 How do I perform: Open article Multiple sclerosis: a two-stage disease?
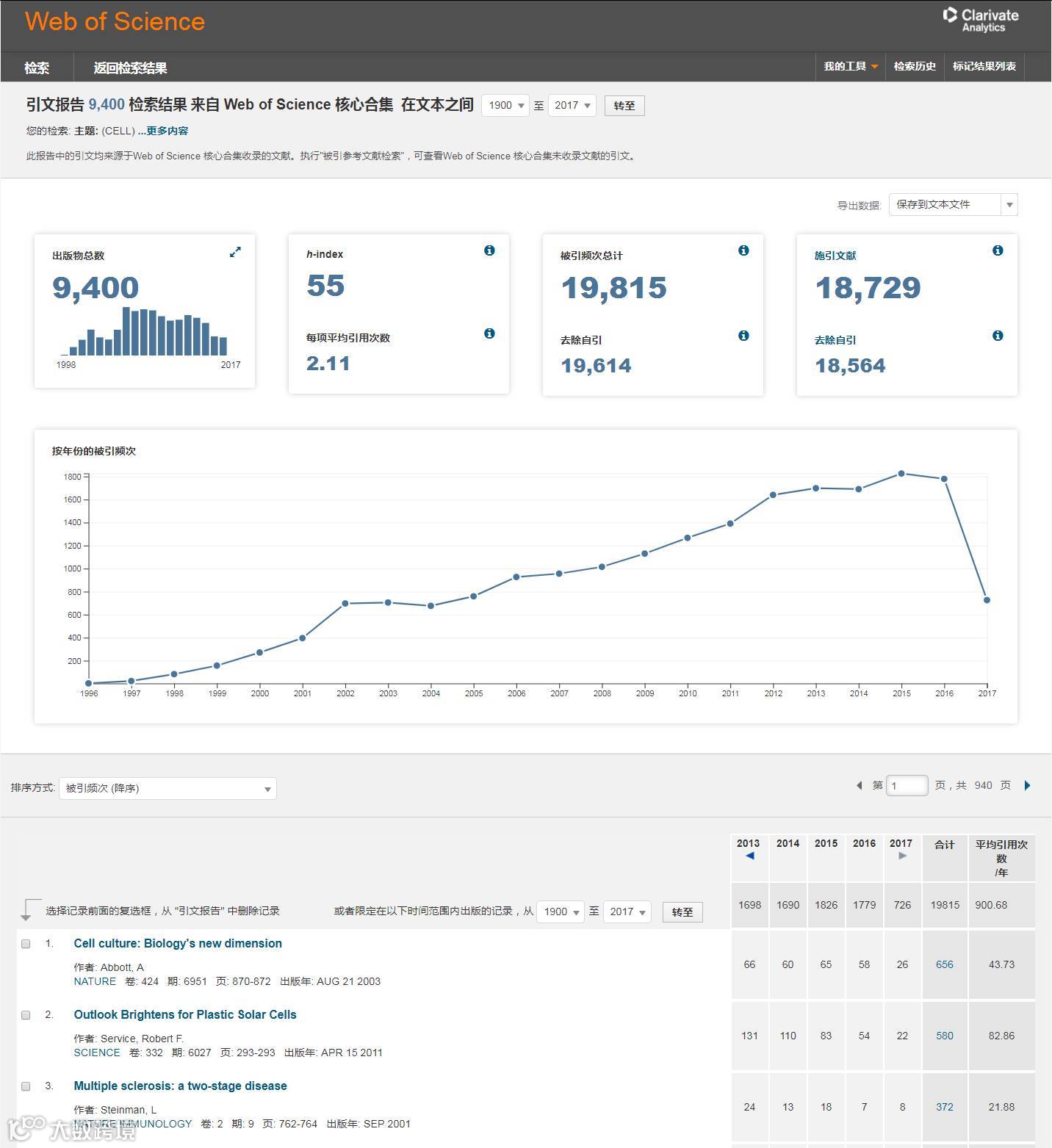(x=181, y=1086)
